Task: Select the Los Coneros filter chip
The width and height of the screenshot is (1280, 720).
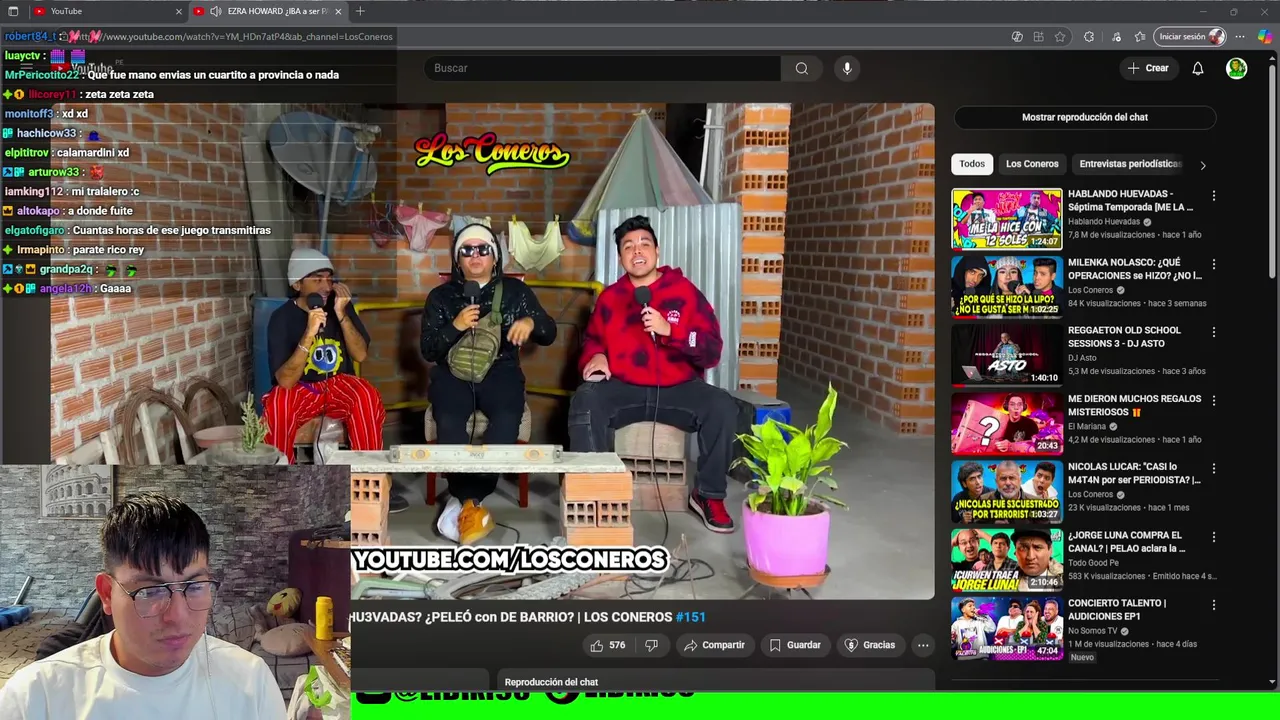Action: tap(1032, 164)
